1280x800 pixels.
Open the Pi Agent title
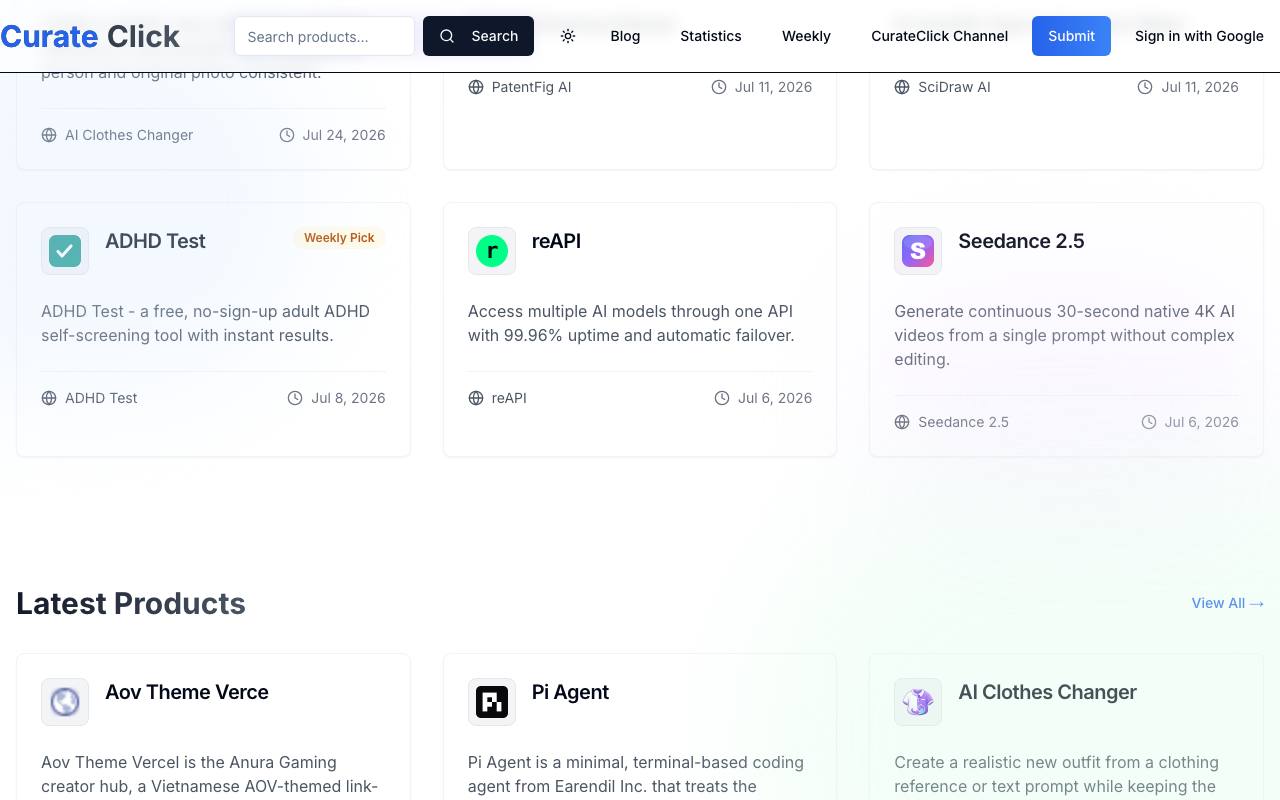coord(570,692)
